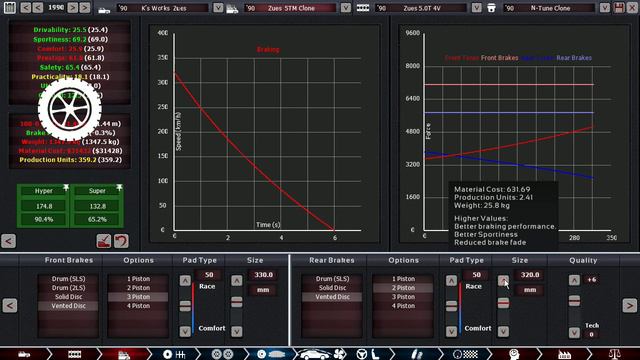The width and height of the screenshot is (640, 360).
Task: Open the wheels and tires tab
Action: (222, 354)
